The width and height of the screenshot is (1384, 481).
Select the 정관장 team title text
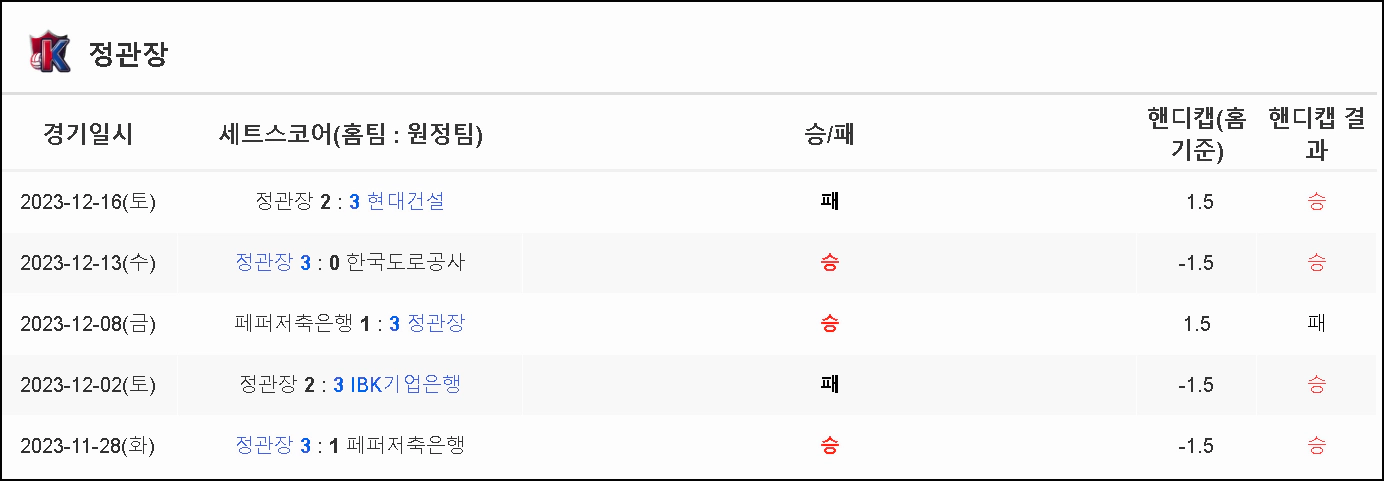coord(128,54)
